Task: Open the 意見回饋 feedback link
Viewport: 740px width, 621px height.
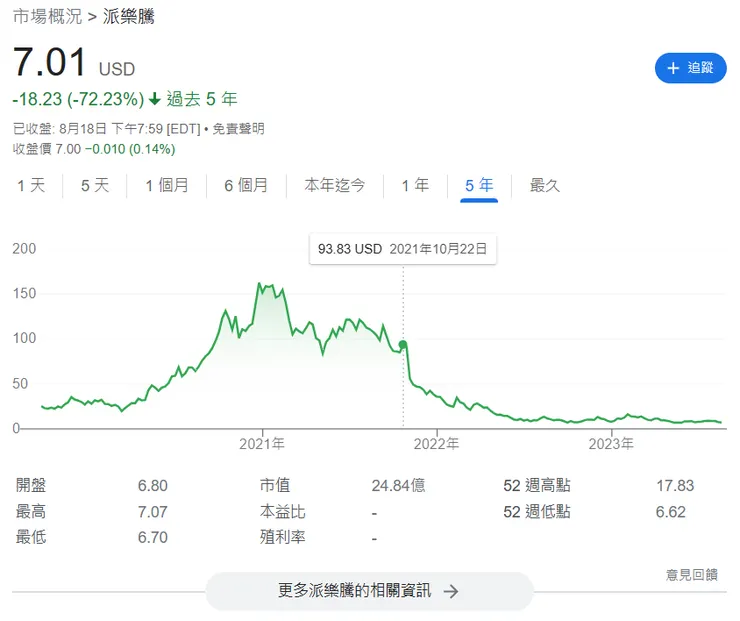Action: click(692, 575)
